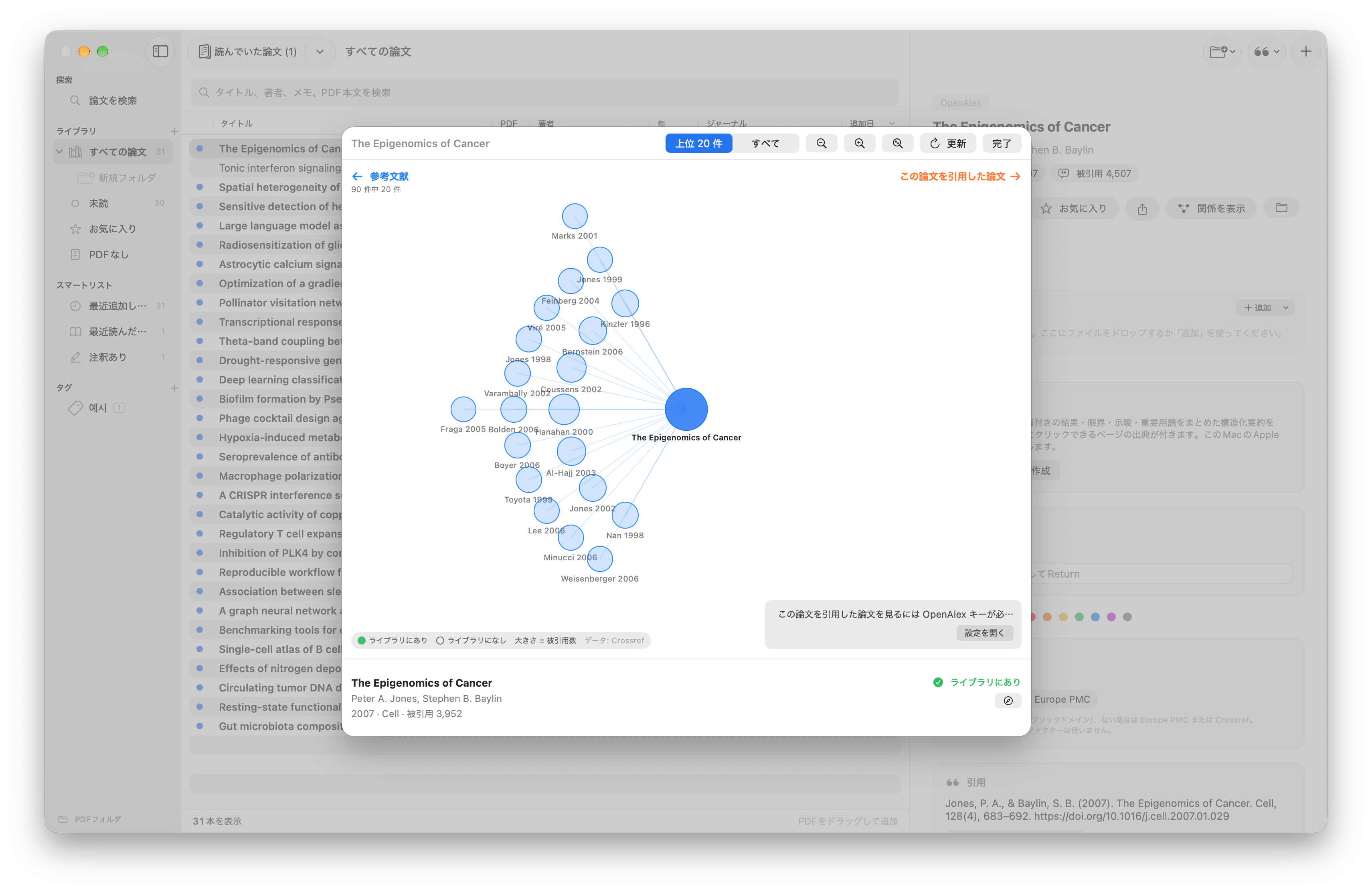Click the 追加日 column sort chevron

(x=892, y=124)
